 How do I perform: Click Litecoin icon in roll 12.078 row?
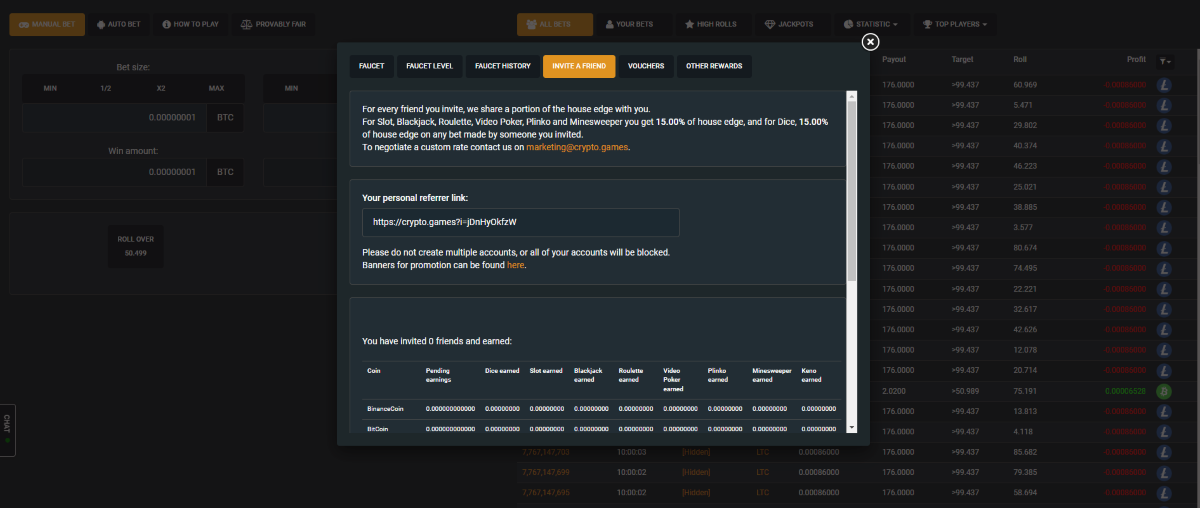click(1164, 350)
